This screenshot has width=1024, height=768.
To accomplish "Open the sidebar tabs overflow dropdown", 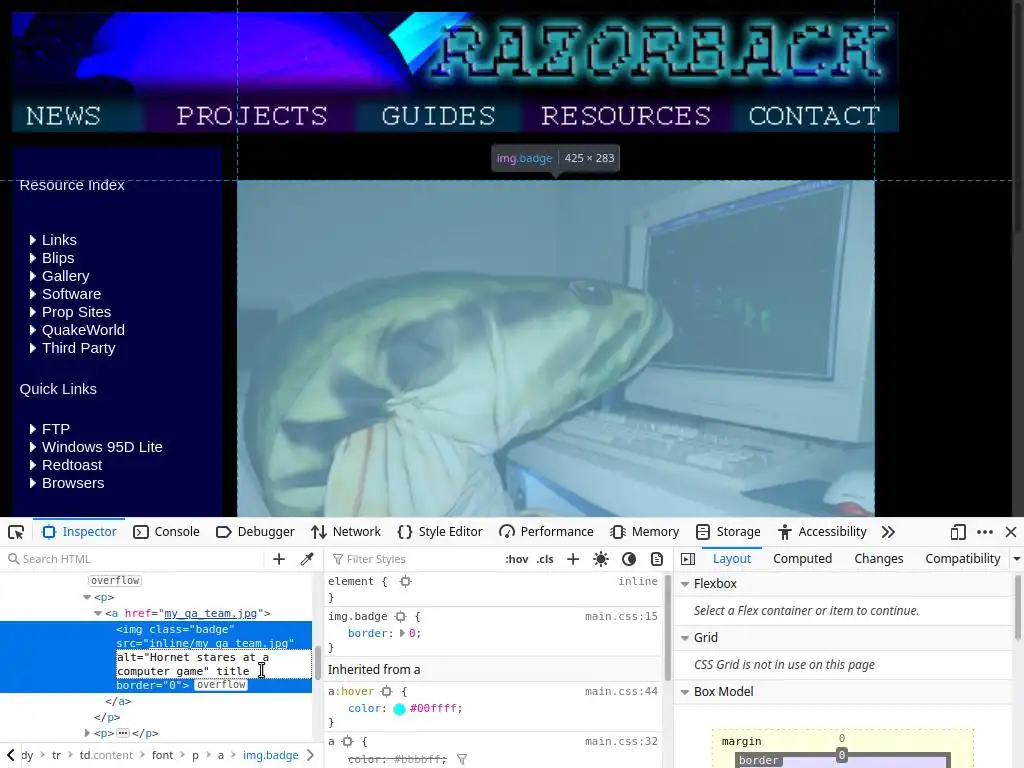I will point(1017,559).
